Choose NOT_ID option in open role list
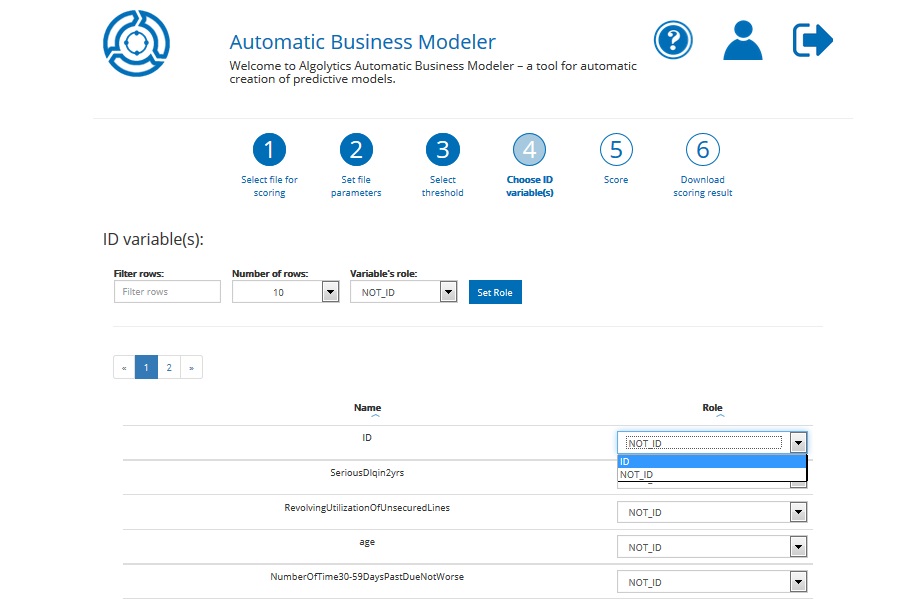This screenshot has height=603, width=915. (711, 475)
